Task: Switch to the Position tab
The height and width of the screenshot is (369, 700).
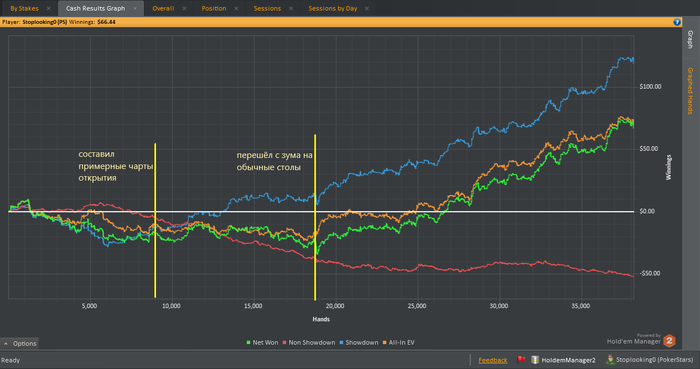Action: pos(214,8)
